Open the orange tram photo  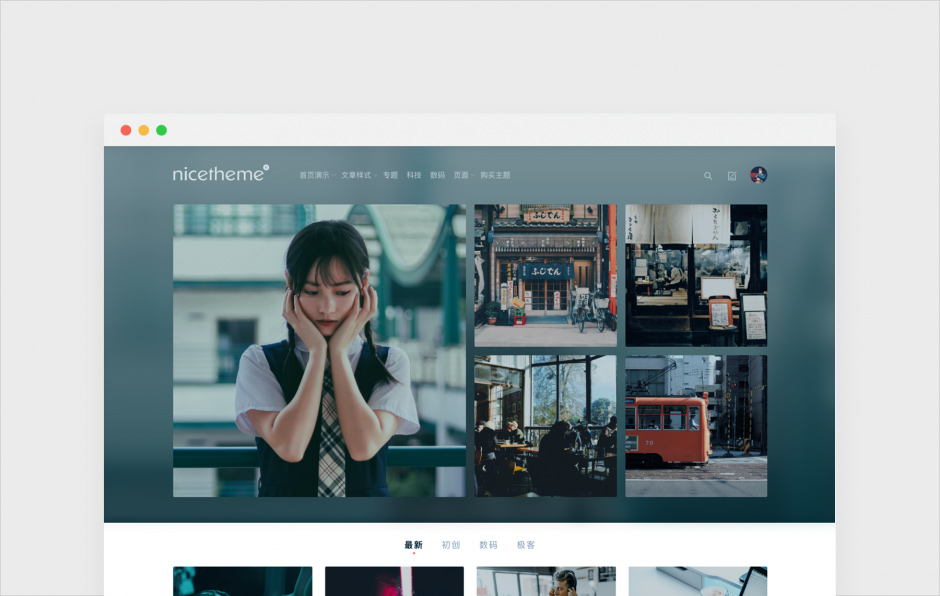(x=696, y=426)
